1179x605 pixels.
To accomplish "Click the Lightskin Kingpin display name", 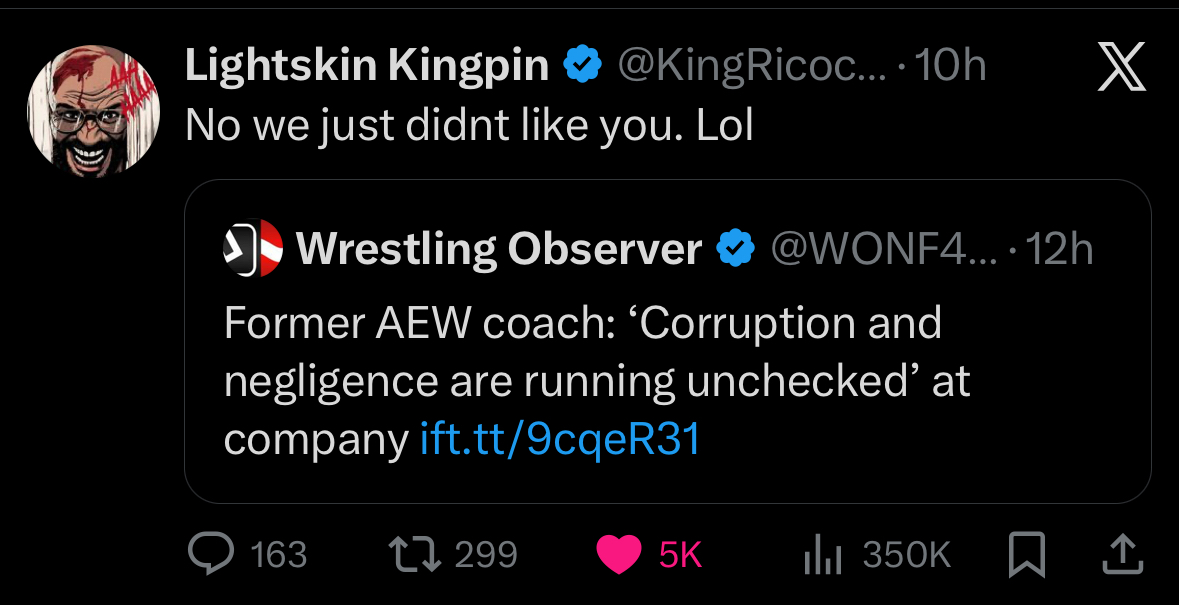I will [x=367, y=67].
